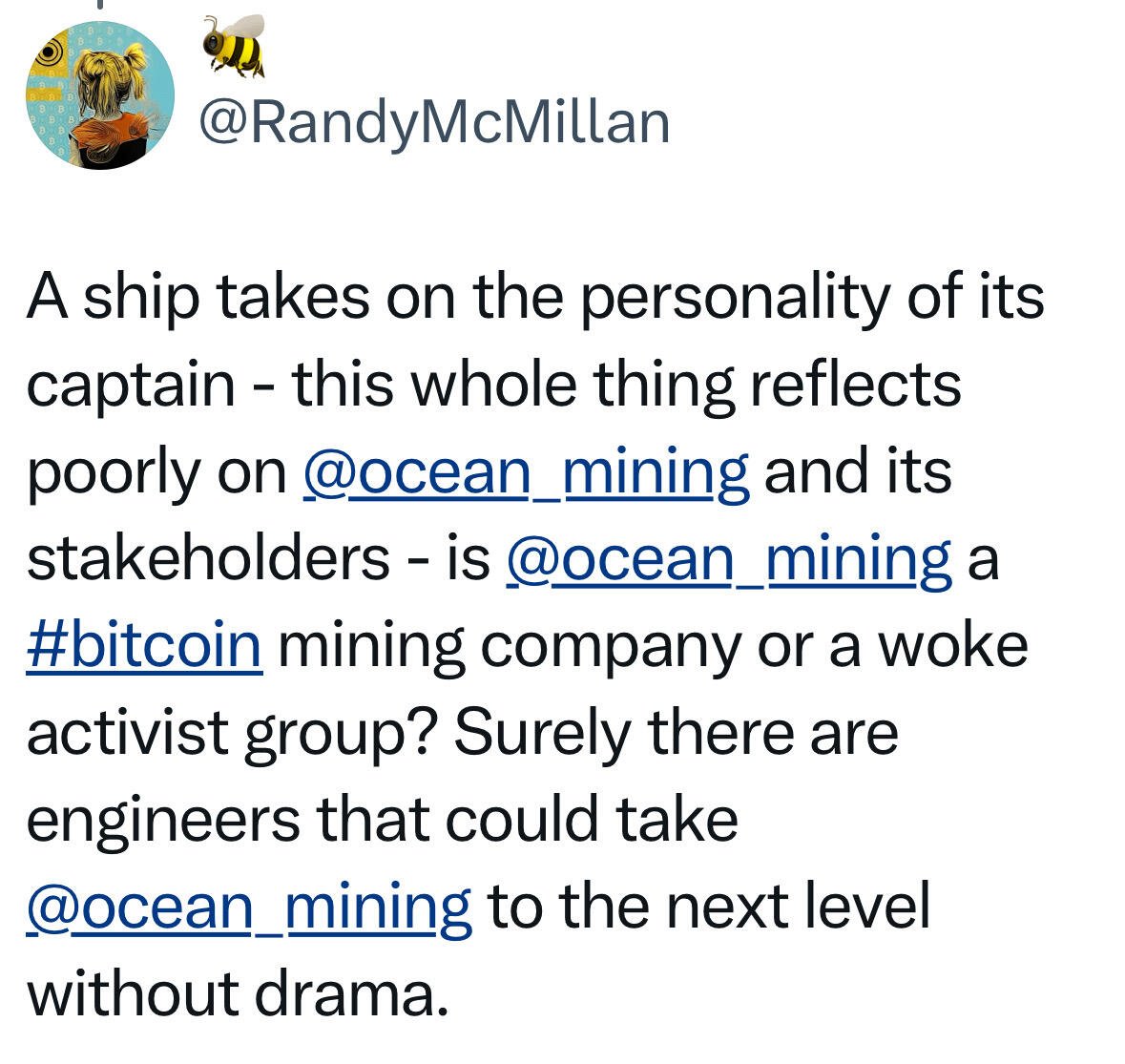Image resolution: width=1125 pixels, height=1064 pixels.
Task: Open the RandyMcMillan profile avatar
Action: point(100,95)
